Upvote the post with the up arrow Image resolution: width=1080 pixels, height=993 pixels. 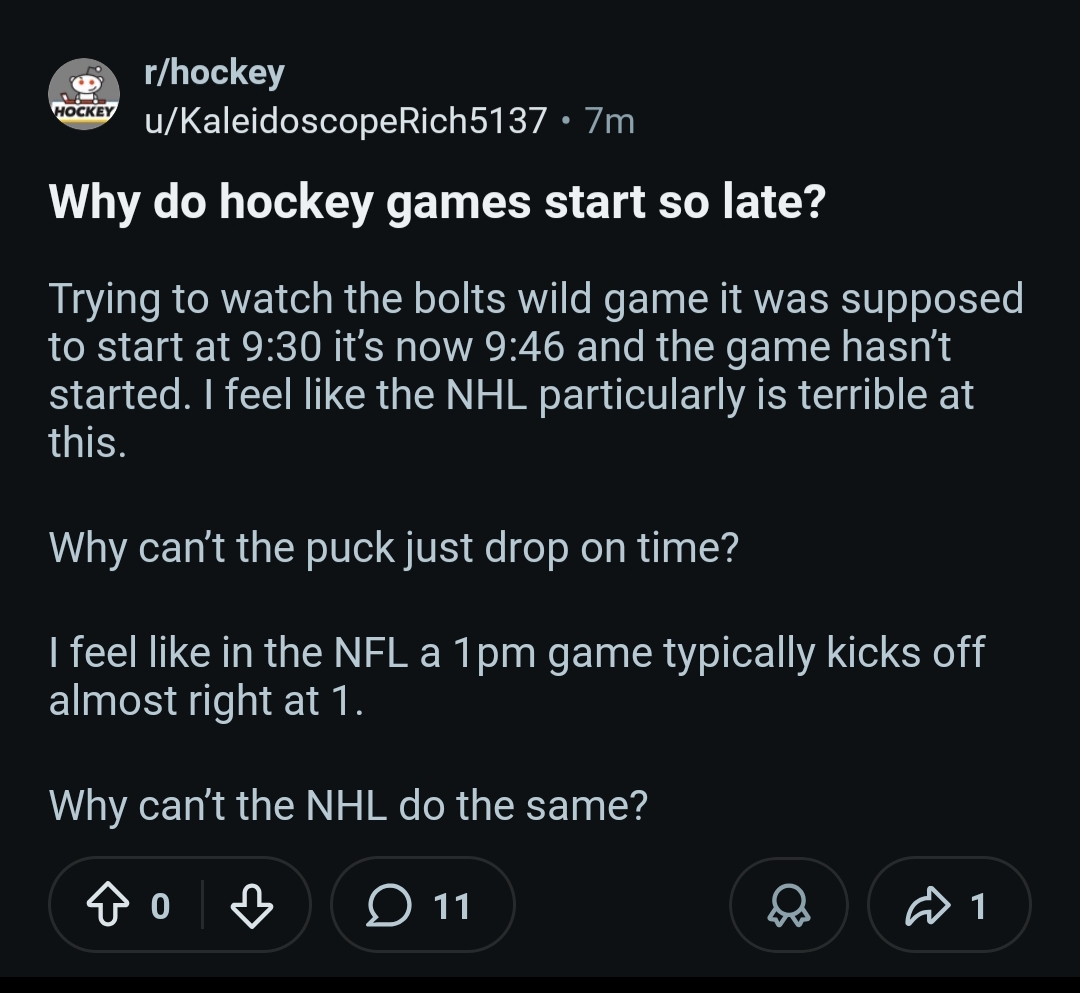pos(107,905)
